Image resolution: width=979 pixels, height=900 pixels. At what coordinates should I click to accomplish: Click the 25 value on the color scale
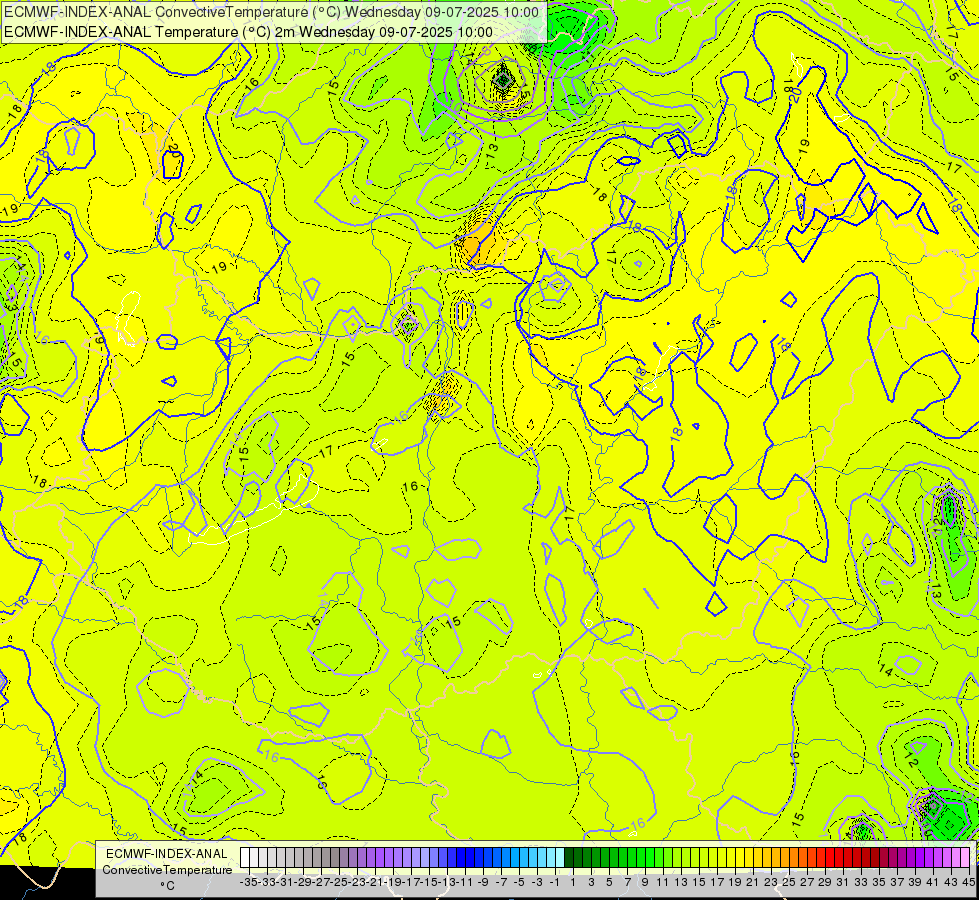[789, 882]
